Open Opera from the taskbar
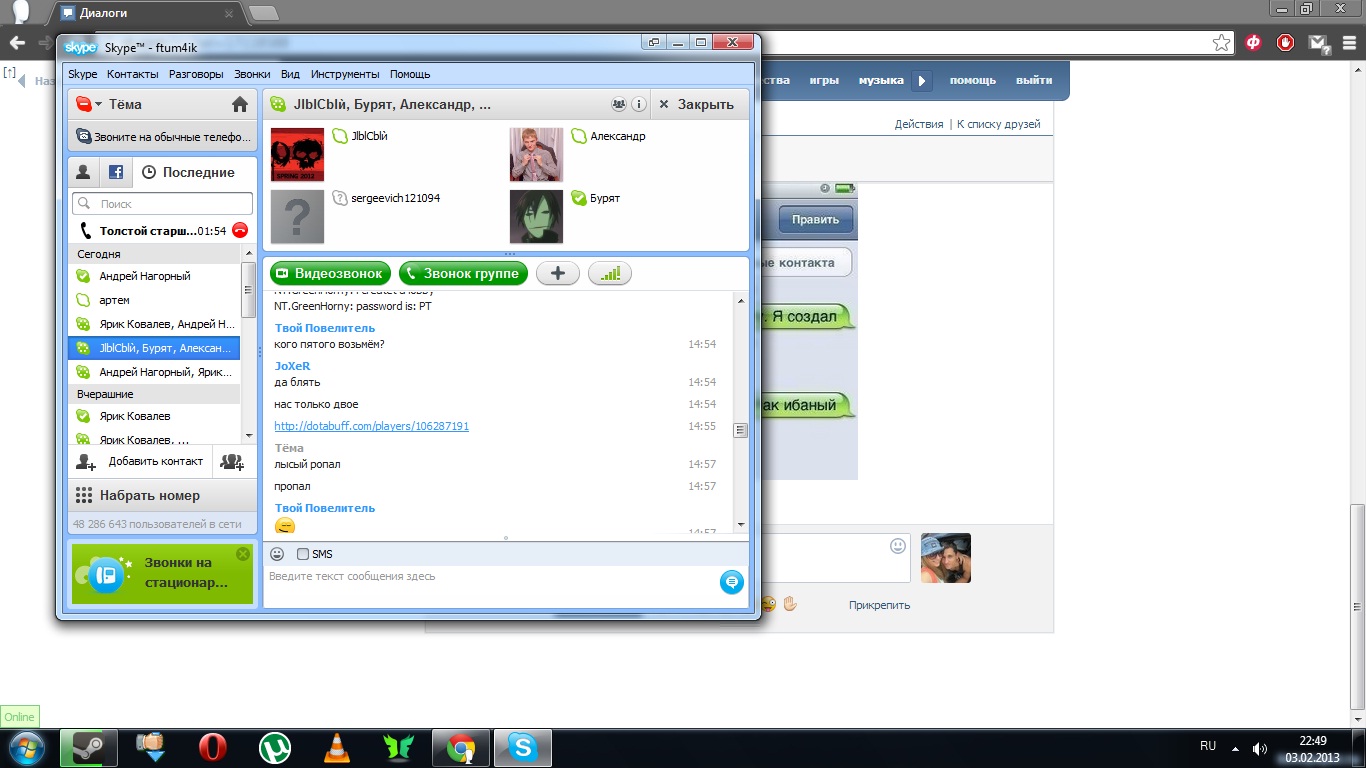This screenshot has height=768, width=1366. point(212,748)
